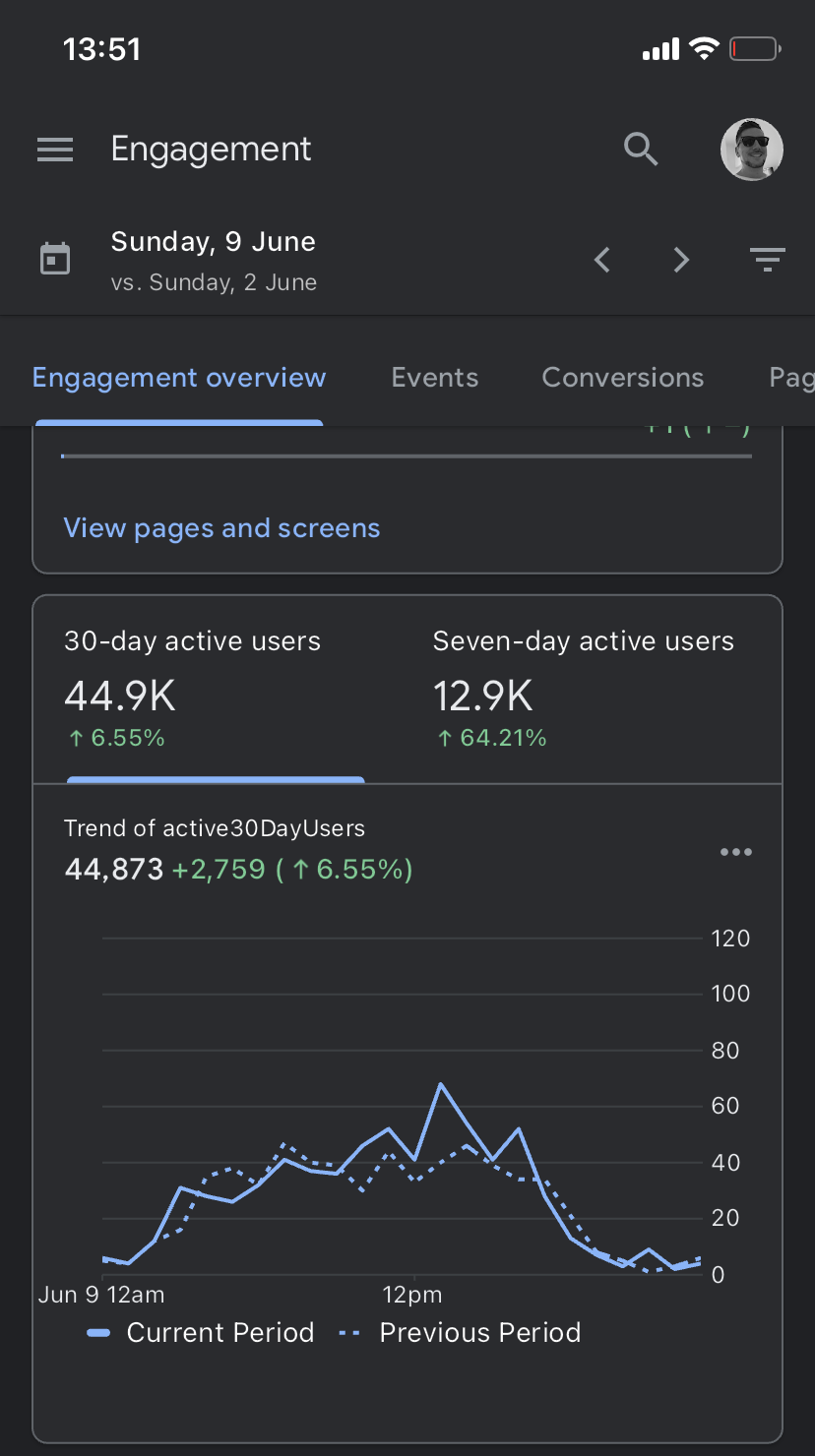Open the hamburger navigation menu

tap(55, 150)
